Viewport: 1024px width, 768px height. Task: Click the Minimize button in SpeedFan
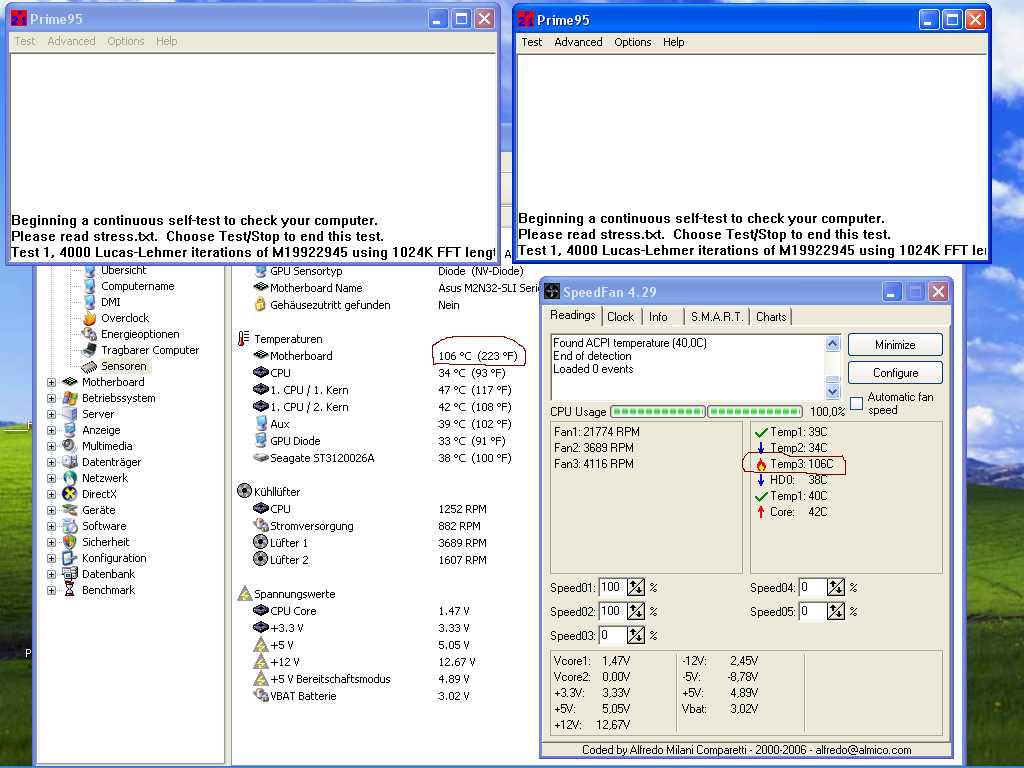[895, 345]
